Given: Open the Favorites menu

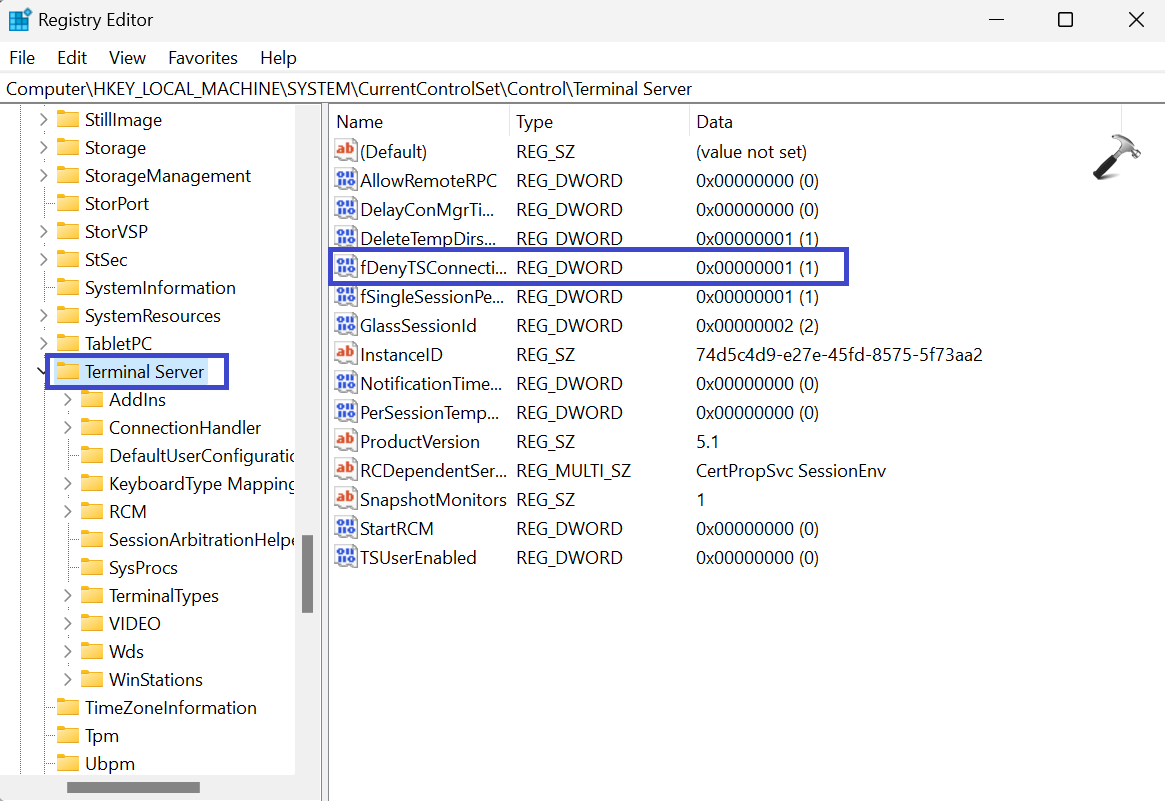Looking at the screenshot, I should (x=202, y=58).
